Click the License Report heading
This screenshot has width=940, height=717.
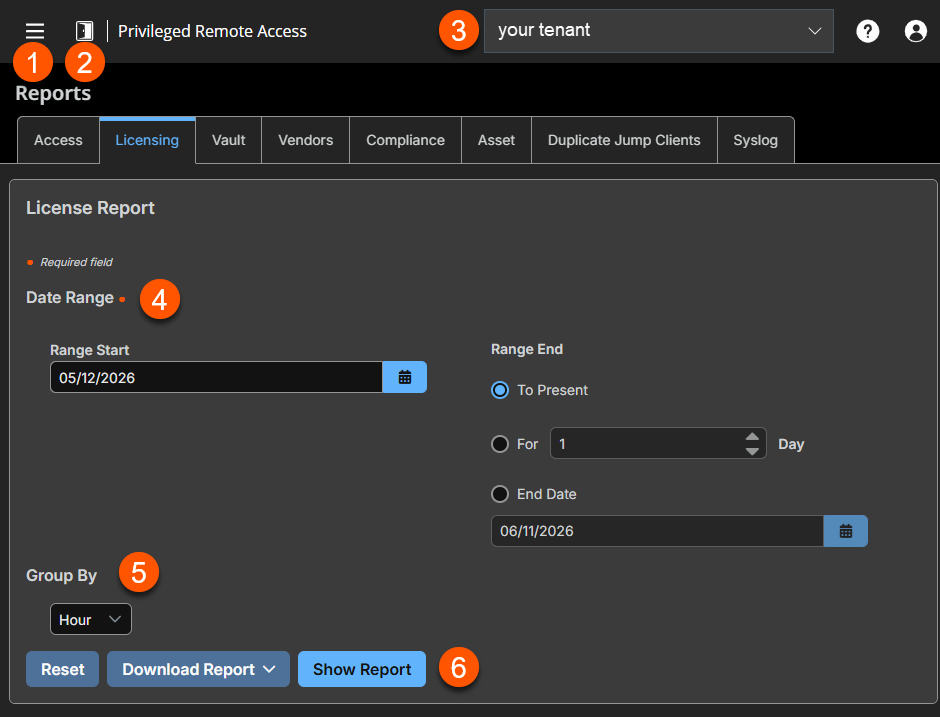click(x=91, y=208)
